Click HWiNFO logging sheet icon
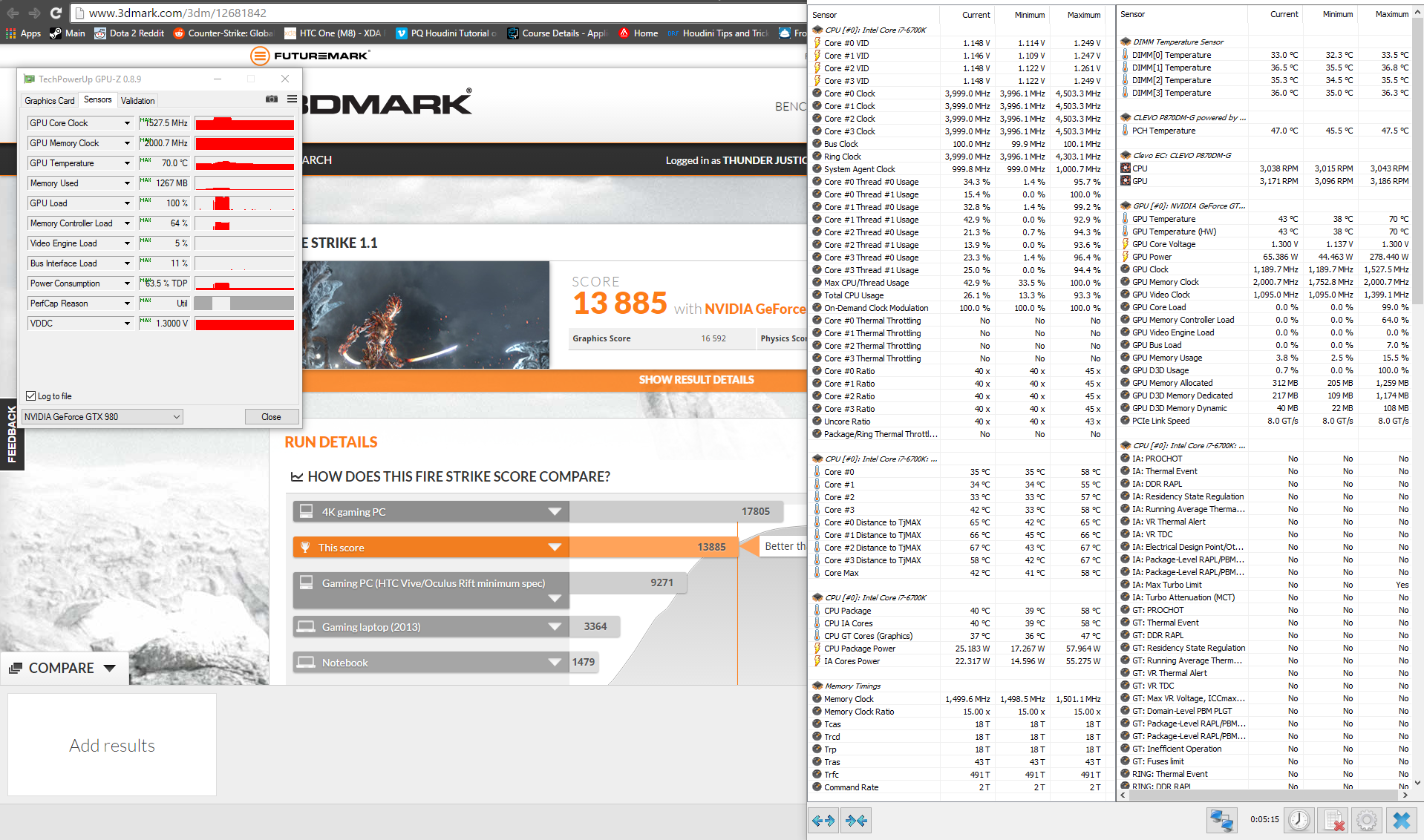This screenshot has height=840, width=1424. 1333,820
